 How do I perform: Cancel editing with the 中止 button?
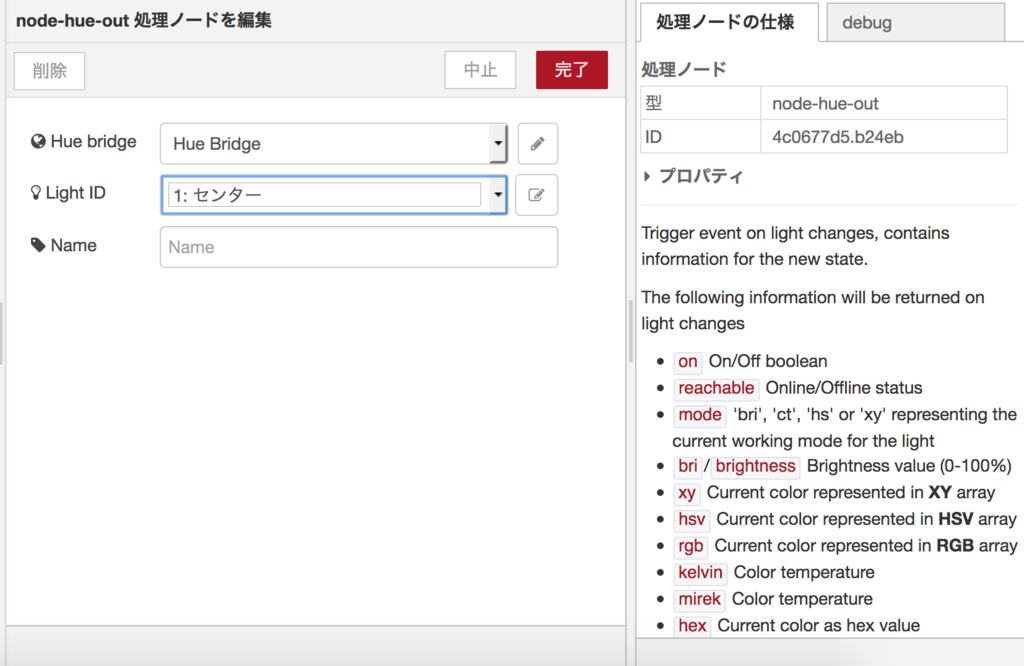[x=480, y=70]
